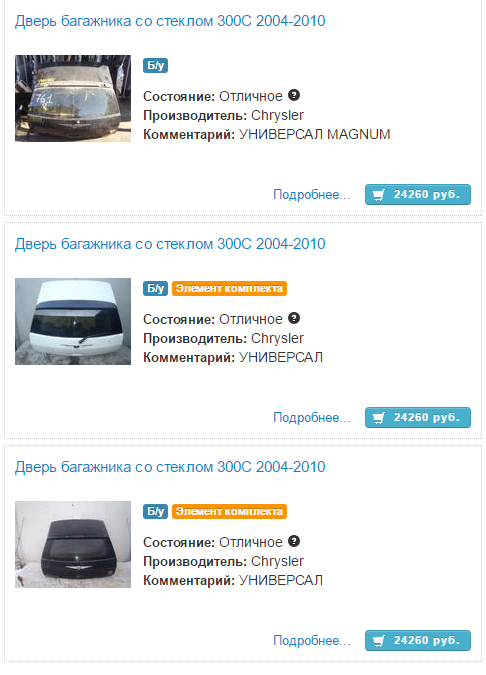
Task: Click the cart icon in third listing's price button
Action: (378, 641)
